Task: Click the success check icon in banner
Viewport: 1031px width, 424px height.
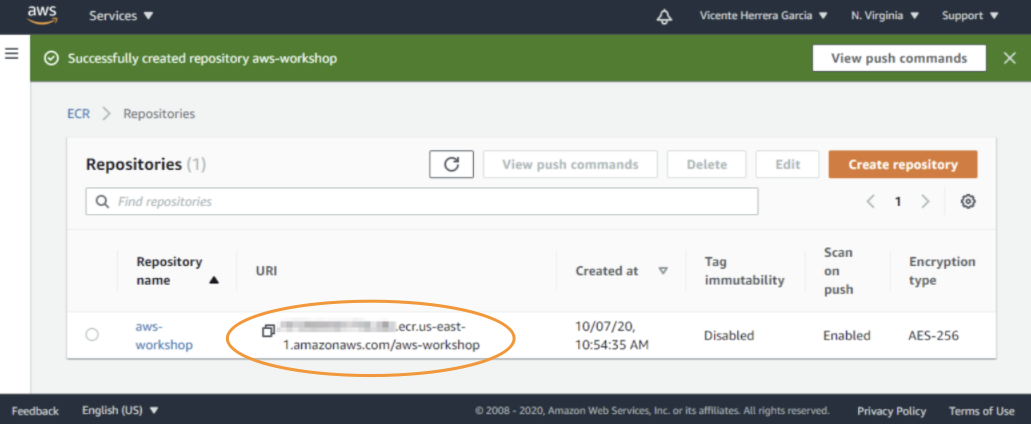Action: point(51,59)
